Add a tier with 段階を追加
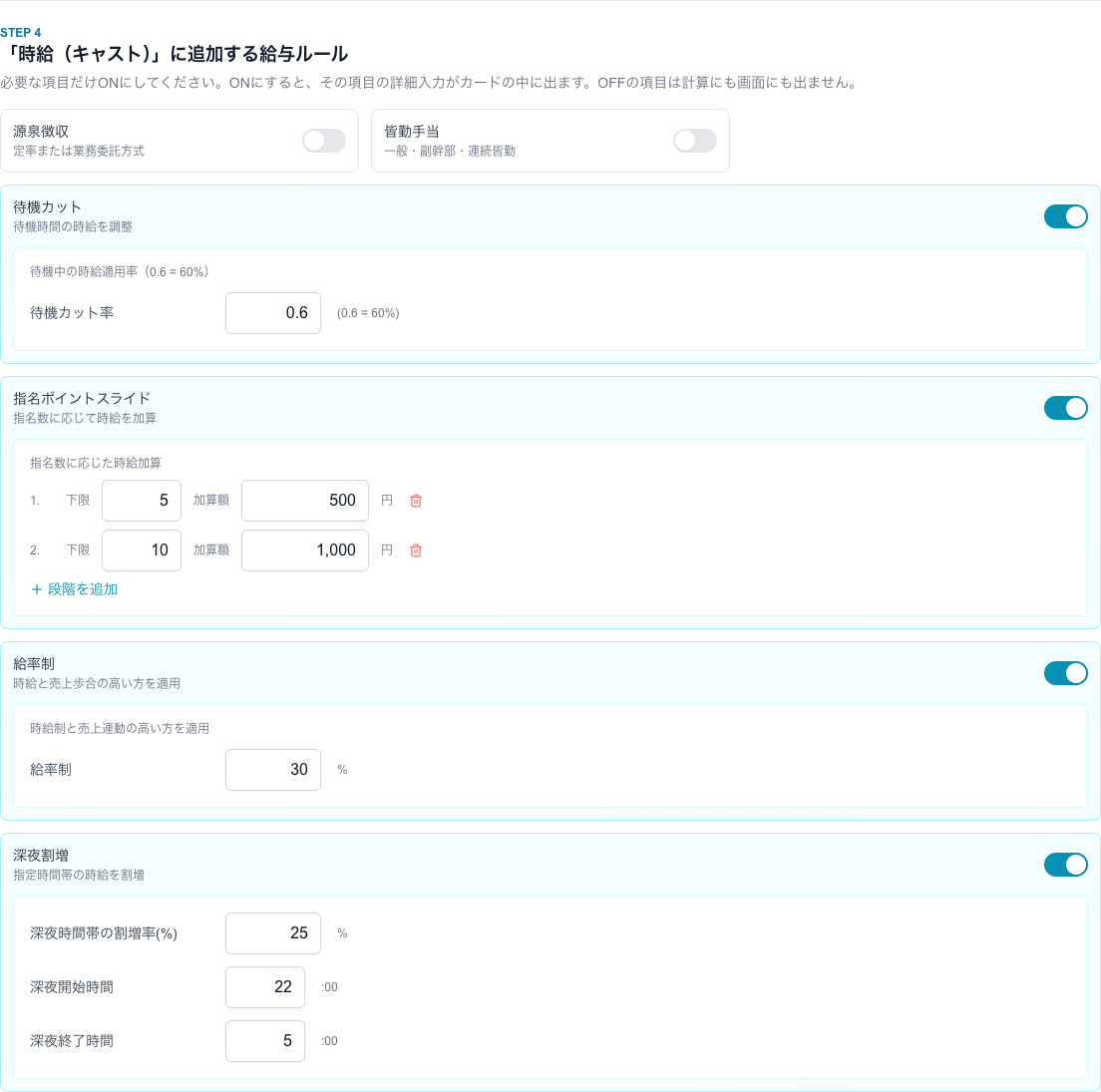The image size is (1101, 1092). point(75,589)
